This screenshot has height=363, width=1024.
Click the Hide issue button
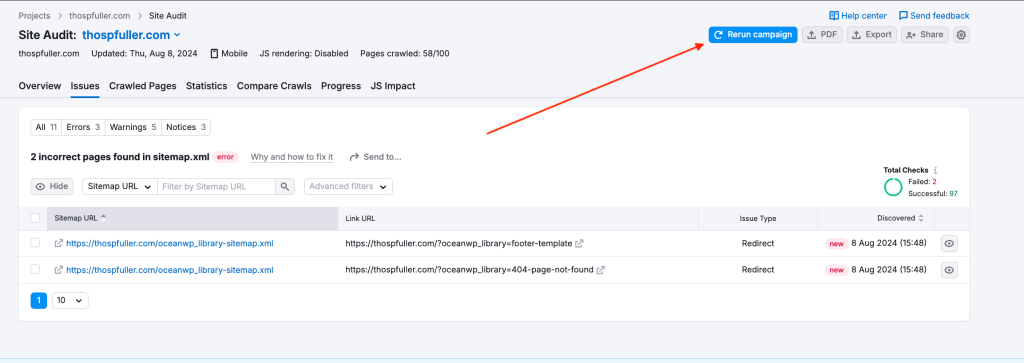pyautogui.click(x=52, y=187)
